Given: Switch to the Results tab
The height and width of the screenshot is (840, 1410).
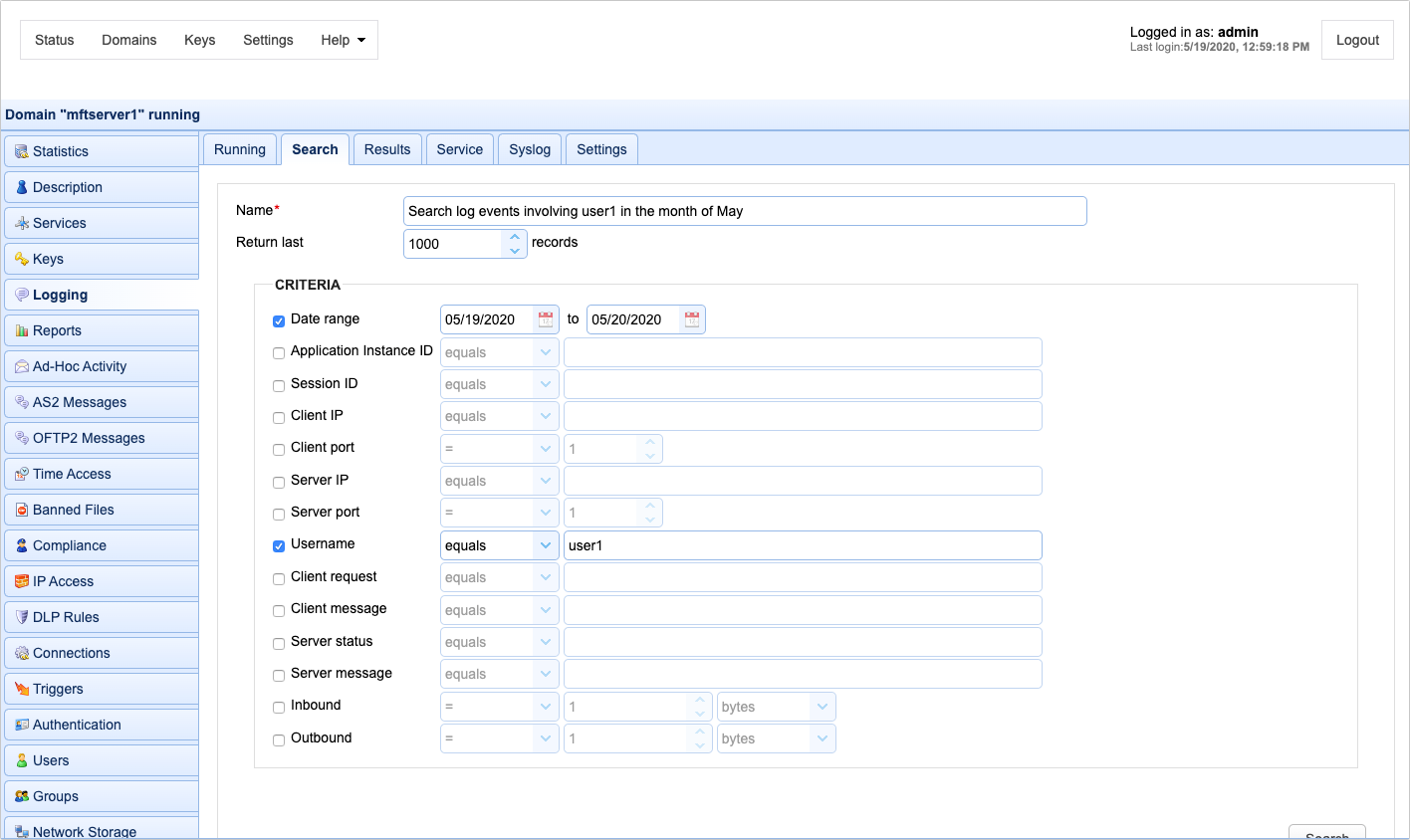Looking at the screenshot, I should [387, 149].
